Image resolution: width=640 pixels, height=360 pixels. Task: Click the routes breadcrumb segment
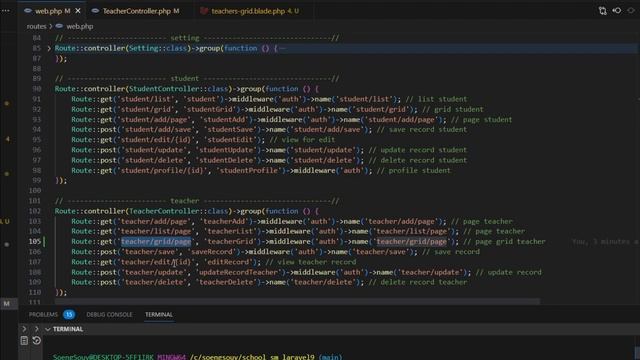pos(37,26)
